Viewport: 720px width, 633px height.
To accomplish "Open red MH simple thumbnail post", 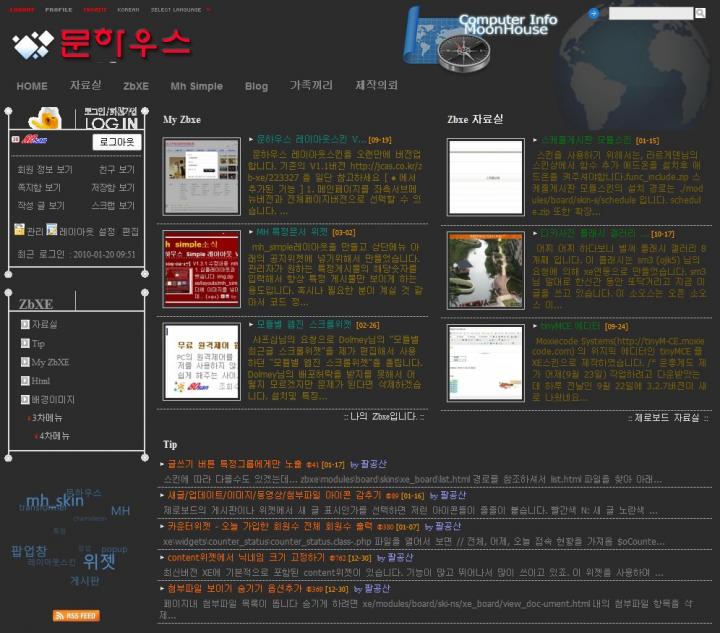I will pyautogui.click(x=202, y=269).
